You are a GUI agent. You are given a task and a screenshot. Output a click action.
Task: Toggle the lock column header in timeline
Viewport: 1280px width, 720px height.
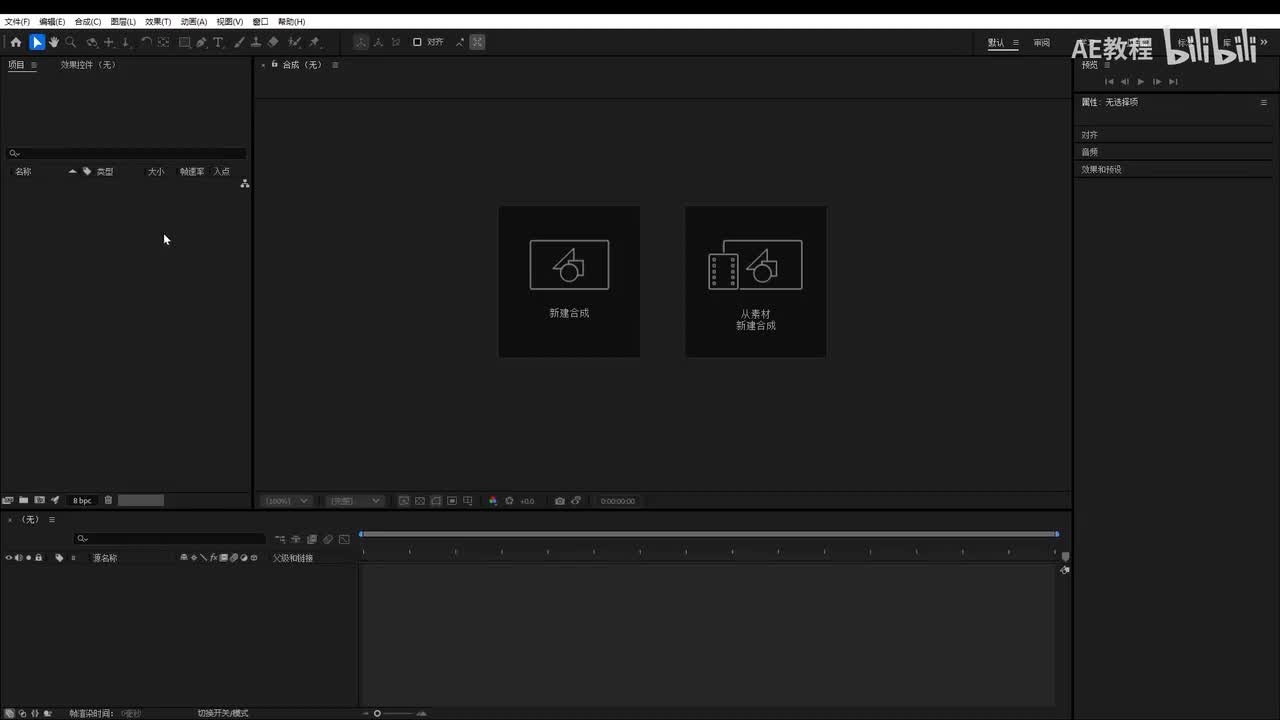(x=39, y=558)
